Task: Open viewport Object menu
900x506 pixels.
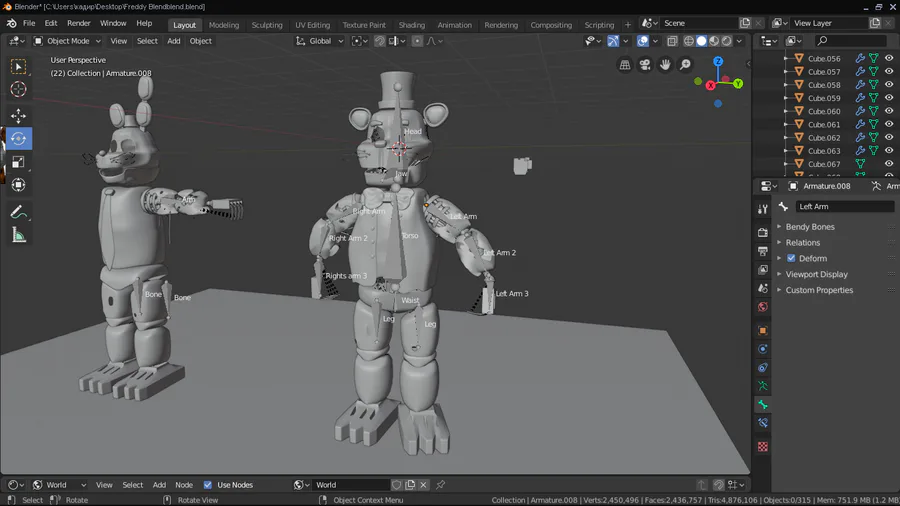Action: pyautogui.click(x=200, y=41)
